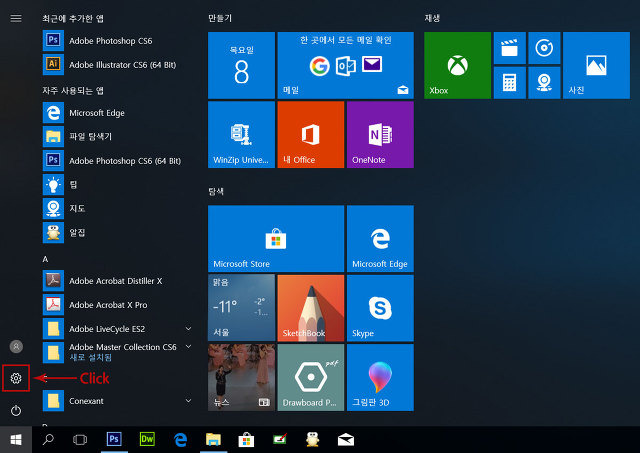The height and width of the screenshot is (453, 640).
Task: Open the 사진 Photos tile
Action: [596, 65]
